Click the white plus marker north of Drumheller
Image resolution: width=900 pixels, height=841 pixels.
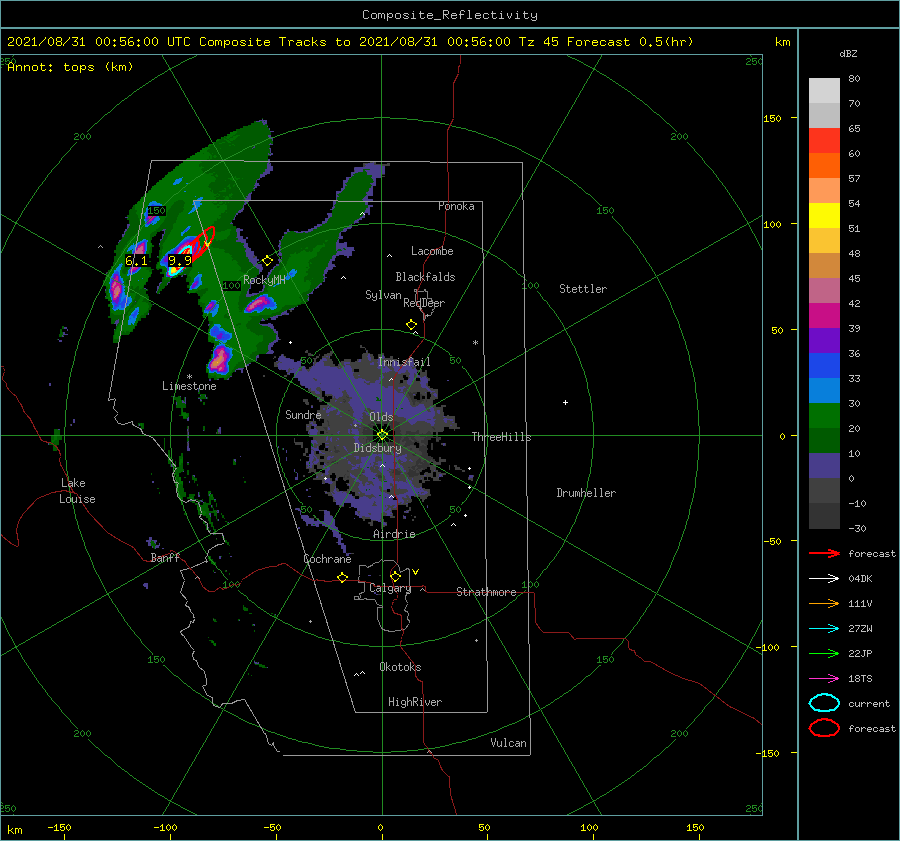tap(565, 402)
